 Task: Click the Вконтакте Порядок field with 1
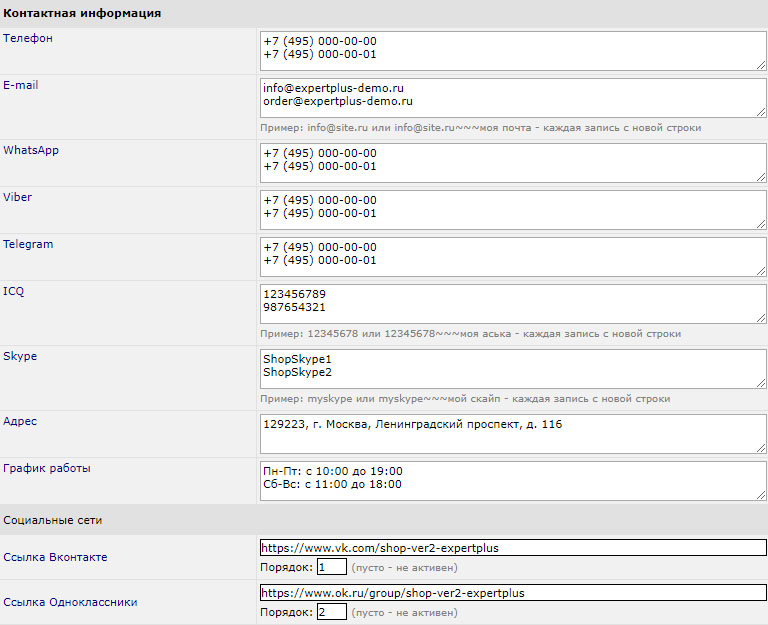tap(332, 567)
